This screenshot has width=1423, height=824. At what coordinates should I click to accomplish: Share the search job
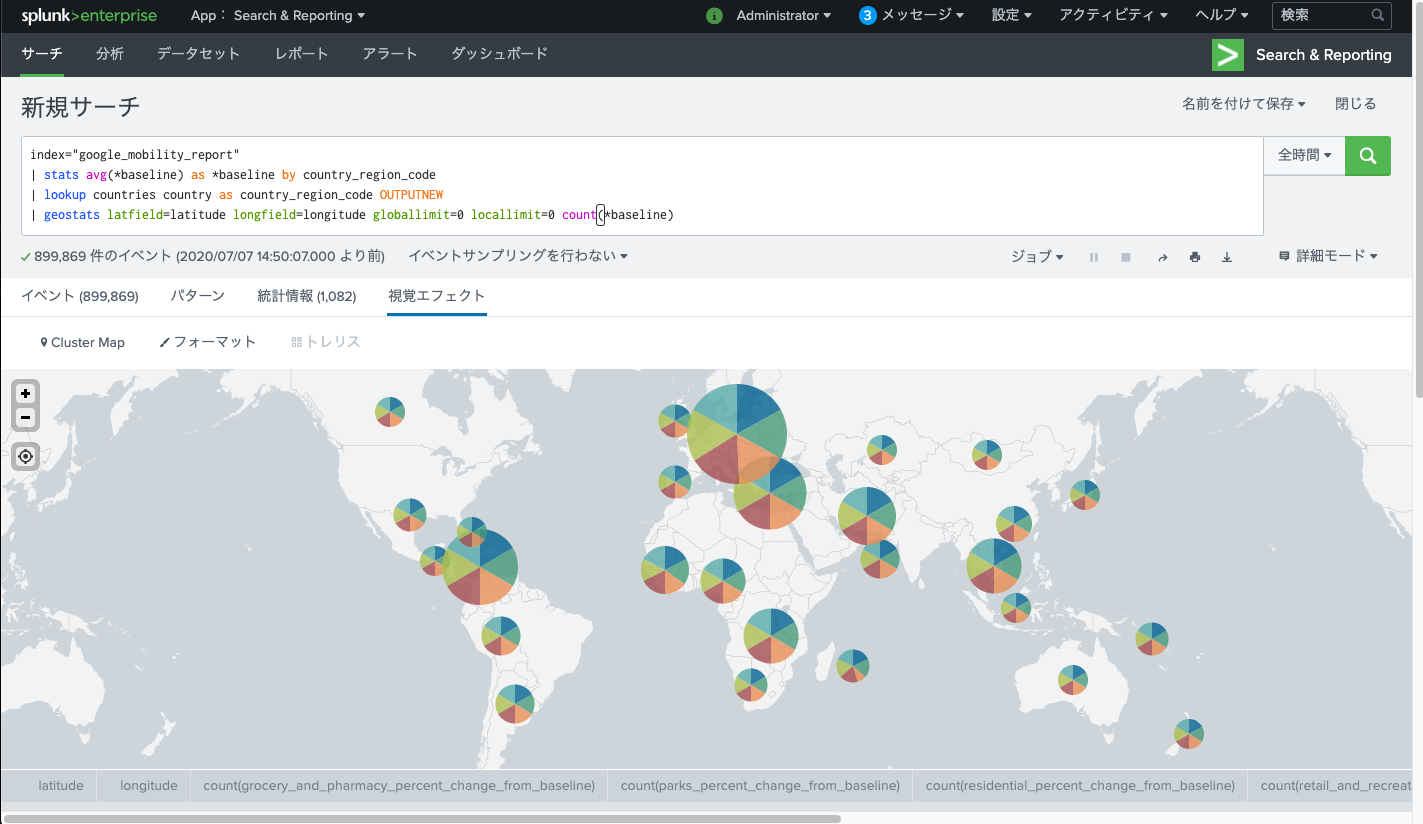click(1162, 257)
